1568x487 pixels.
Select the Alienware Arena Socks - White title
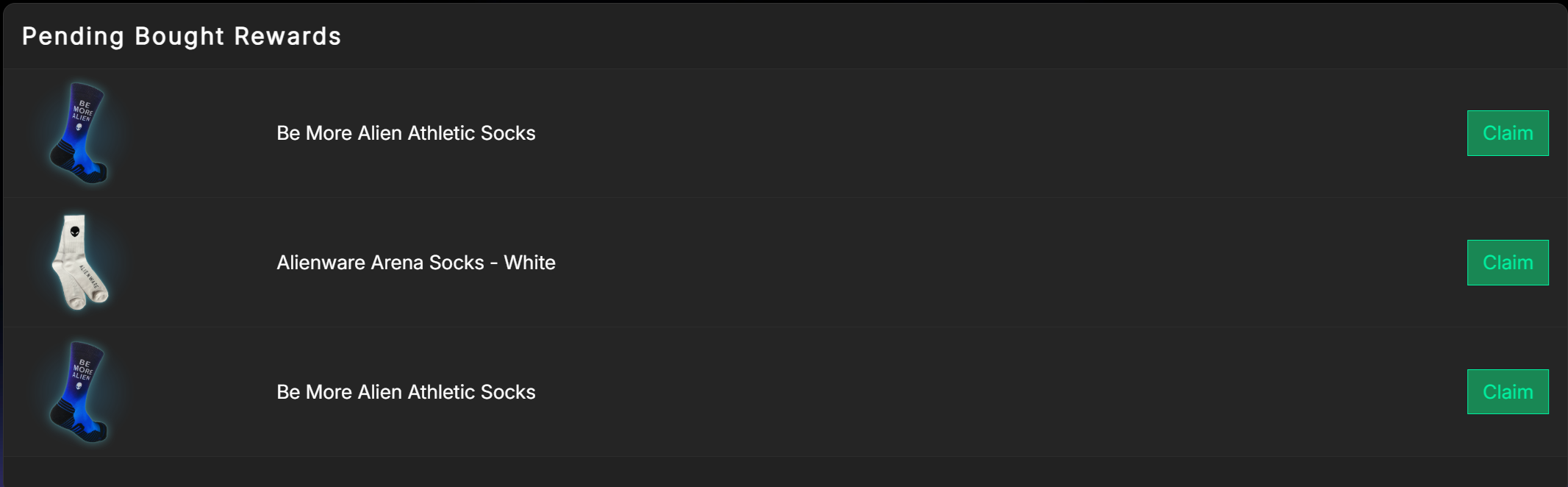(416, 263)
